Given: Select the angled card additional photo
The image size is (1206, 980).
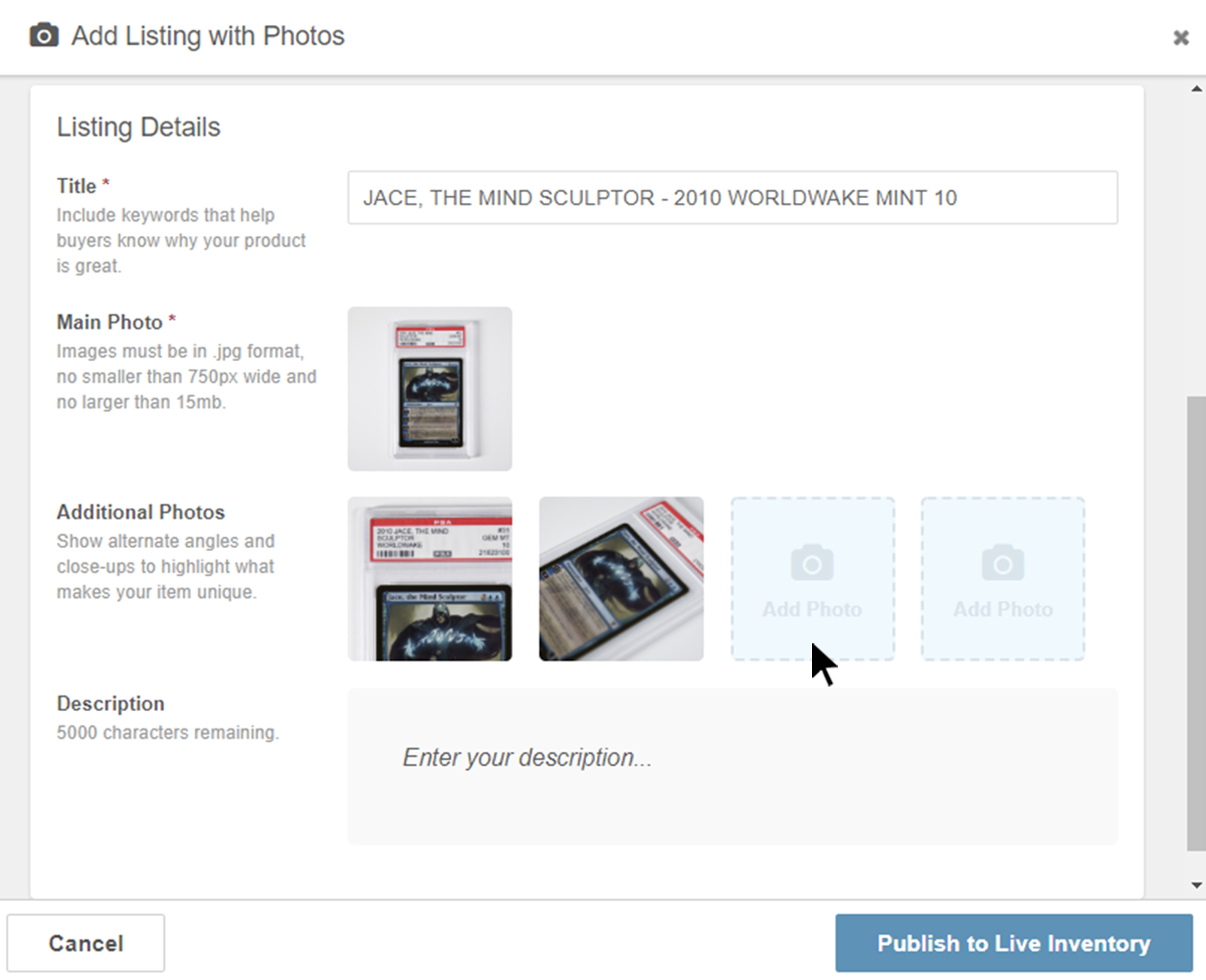Looking at the screenshot, I should [x=621, y=578].
